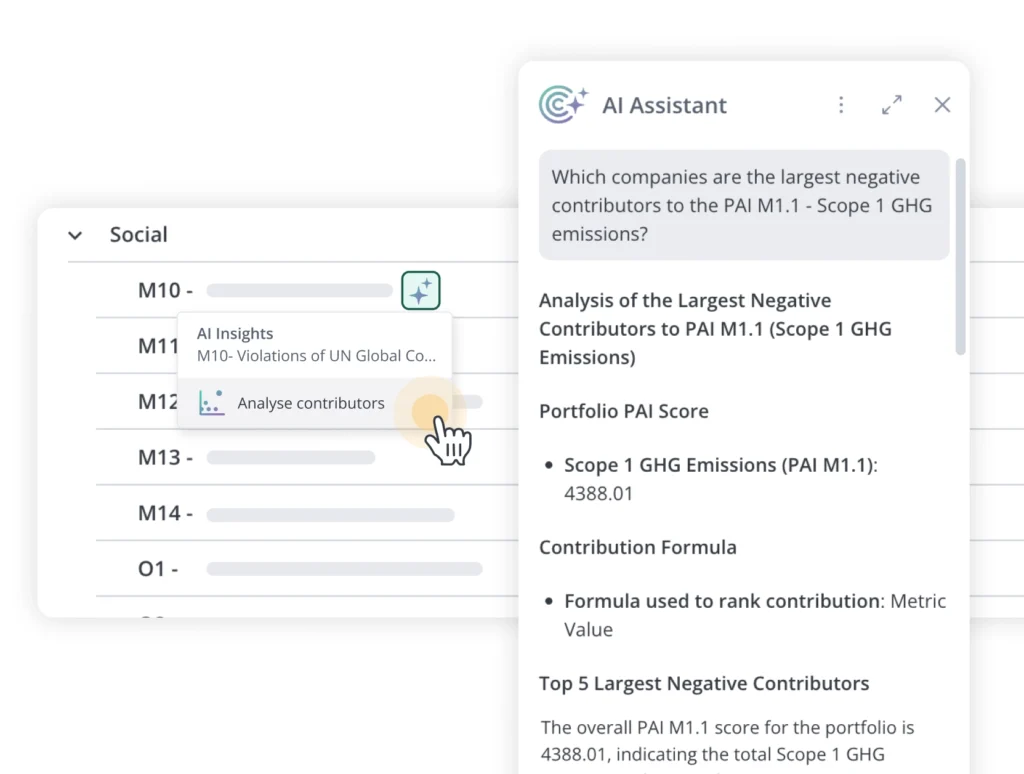Click the question bubble about negative contributors
The image size is (1024, 774).
pyautogui.click(x=743, y=205)
